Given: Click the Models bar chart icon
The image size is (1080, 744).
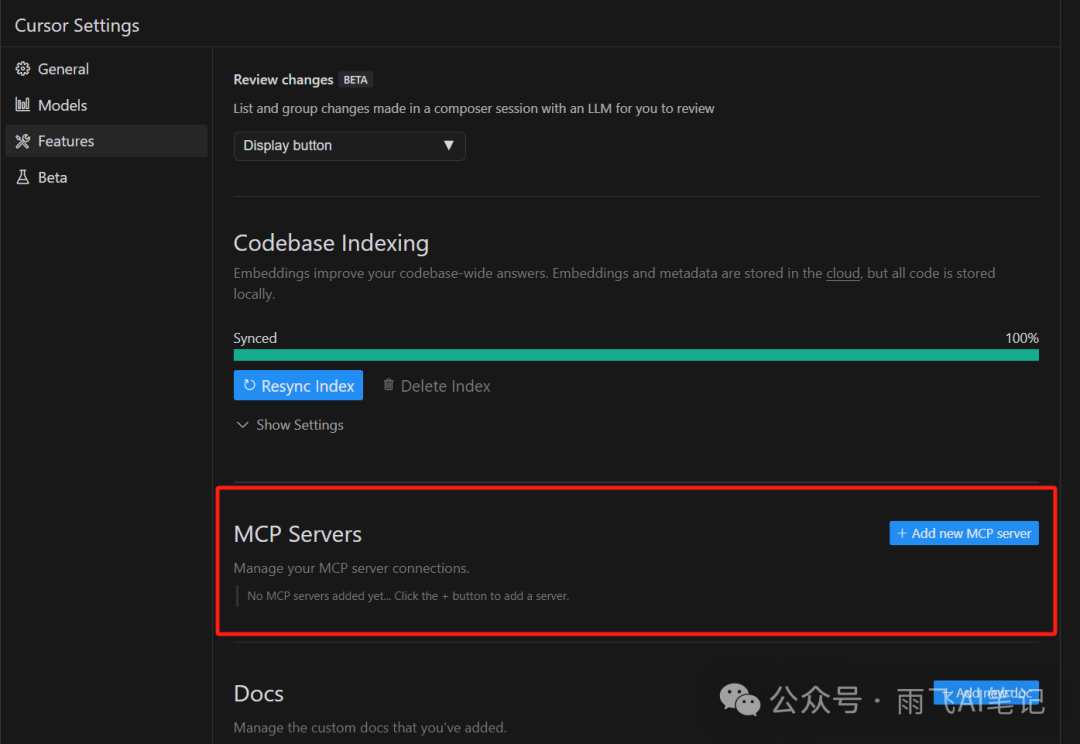Looking at the screenshot, I should [23, 105].
